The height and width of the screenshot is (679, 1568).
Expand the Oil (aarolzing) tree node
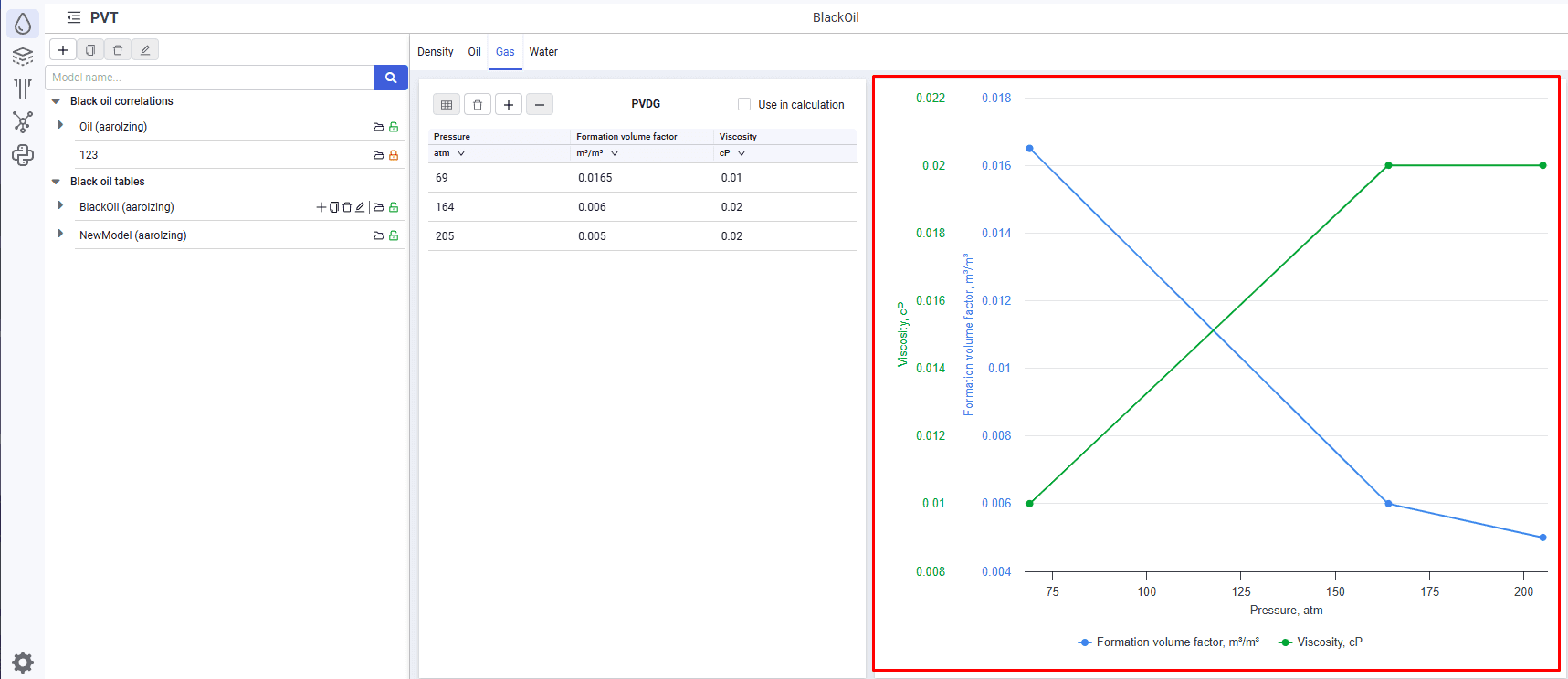click(60, 126)
